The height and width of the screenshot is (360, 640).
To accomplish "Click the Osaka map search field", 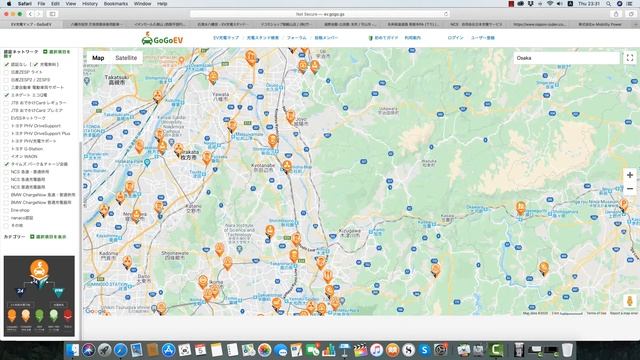I will 567,58.
